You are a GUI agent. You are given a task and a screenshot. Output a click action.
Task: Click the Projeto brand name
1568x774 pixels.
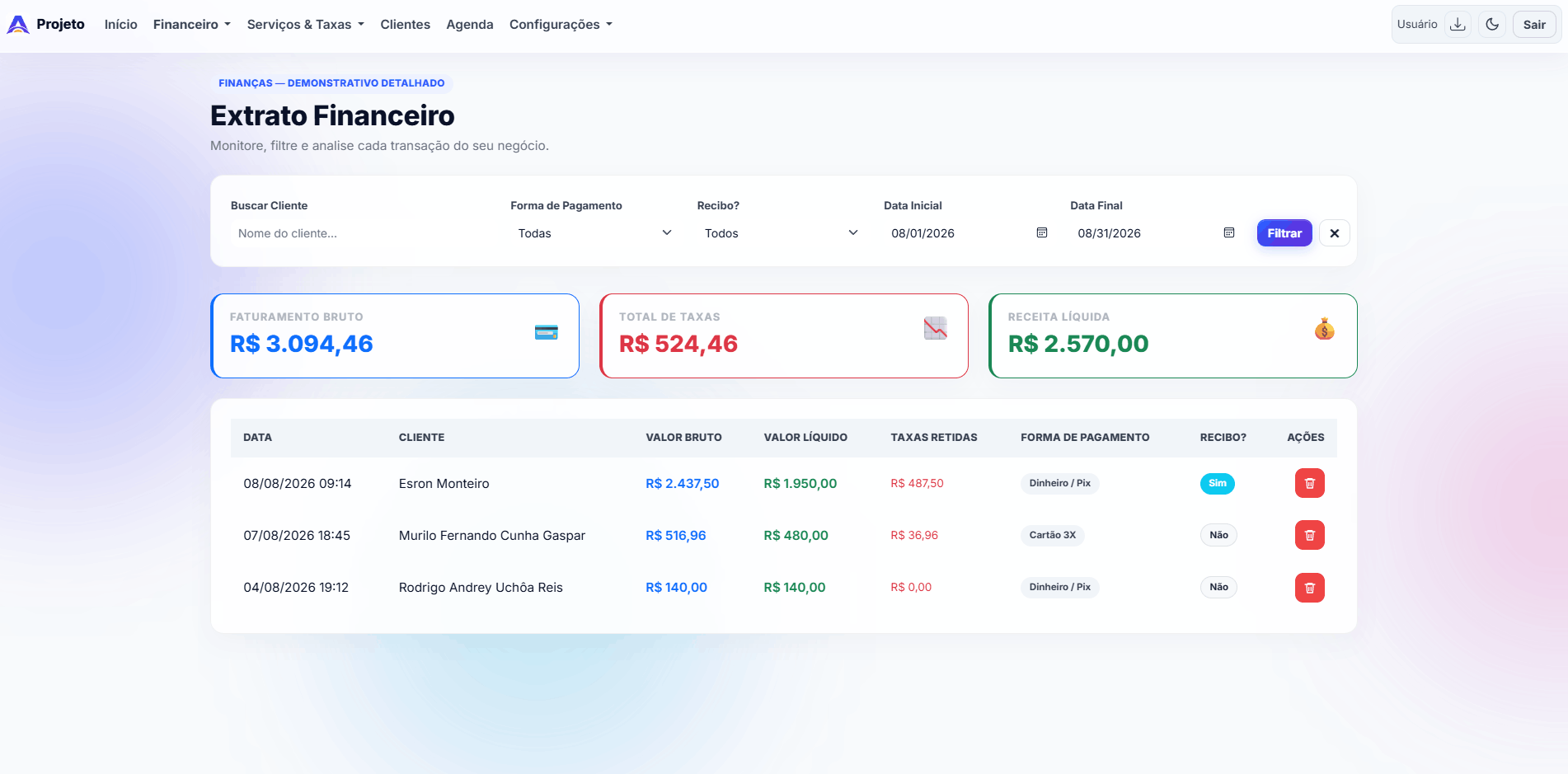[x=60, y=24]
